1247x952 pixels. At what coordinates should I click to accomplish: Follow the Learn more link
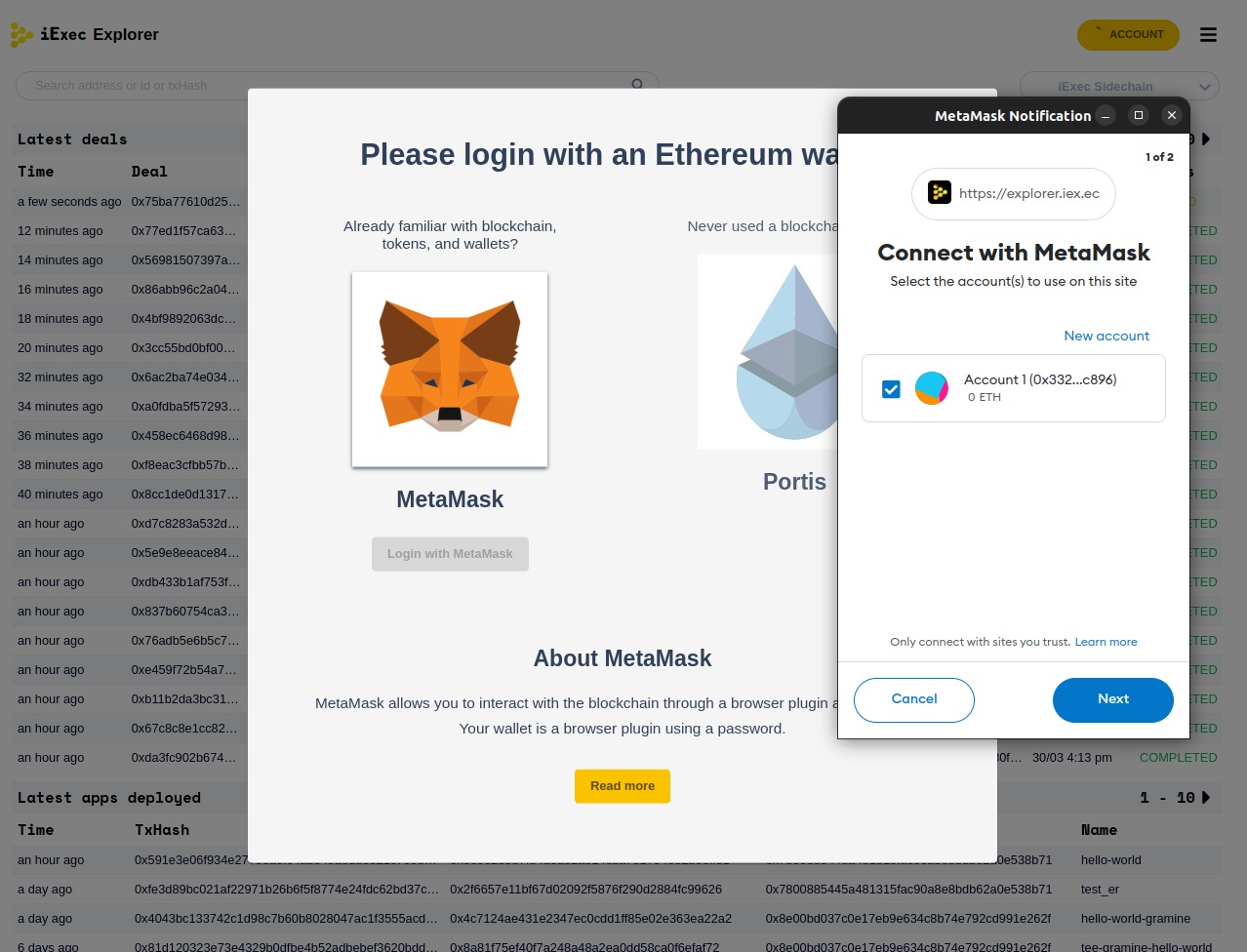[x=1106, y=642]
